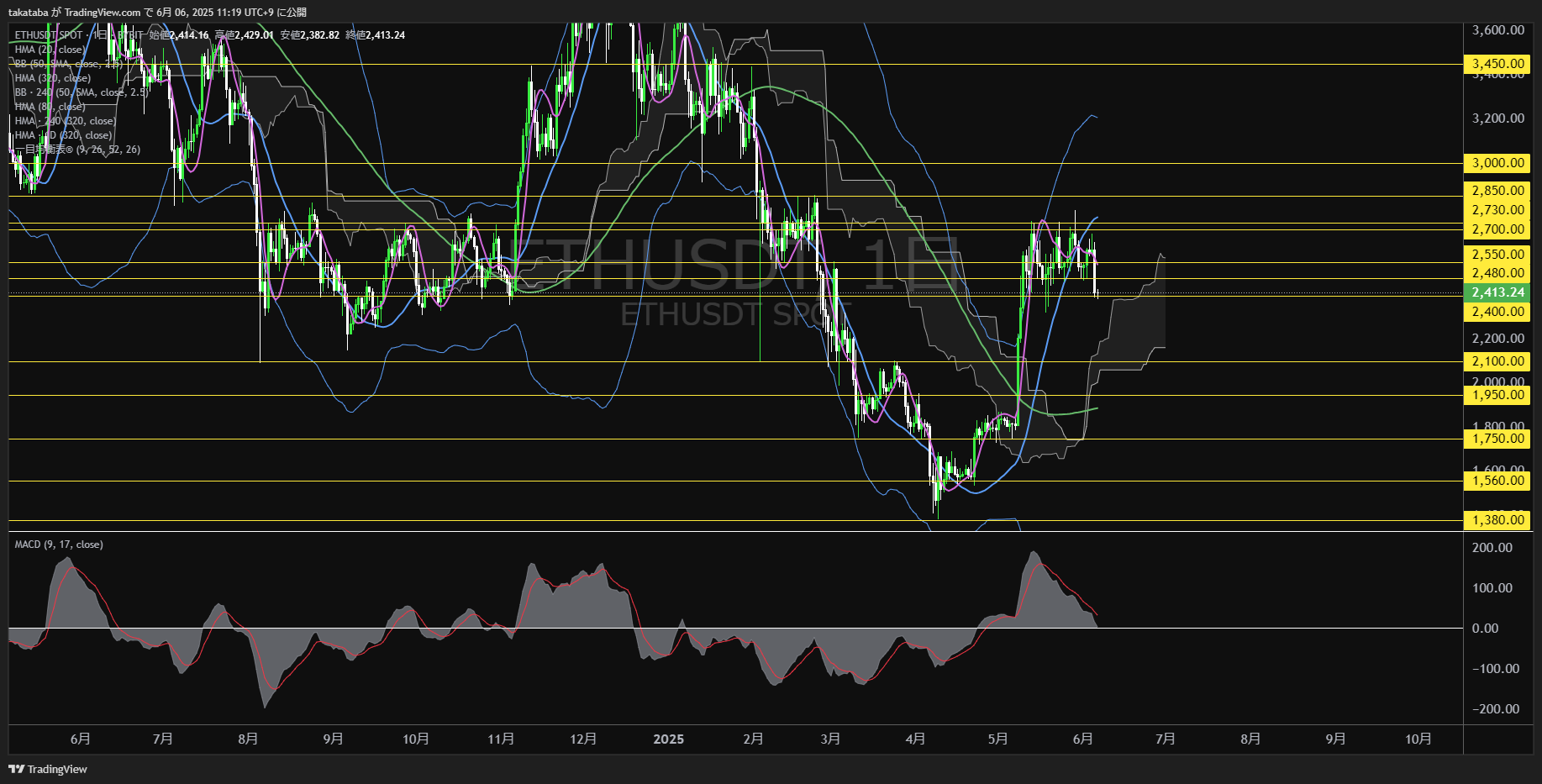Click the −100.00 MACD axis value
Image resolution: width=1542 pixels, height=784 pixels.
pyautogui.click(x=1496, y=669)
